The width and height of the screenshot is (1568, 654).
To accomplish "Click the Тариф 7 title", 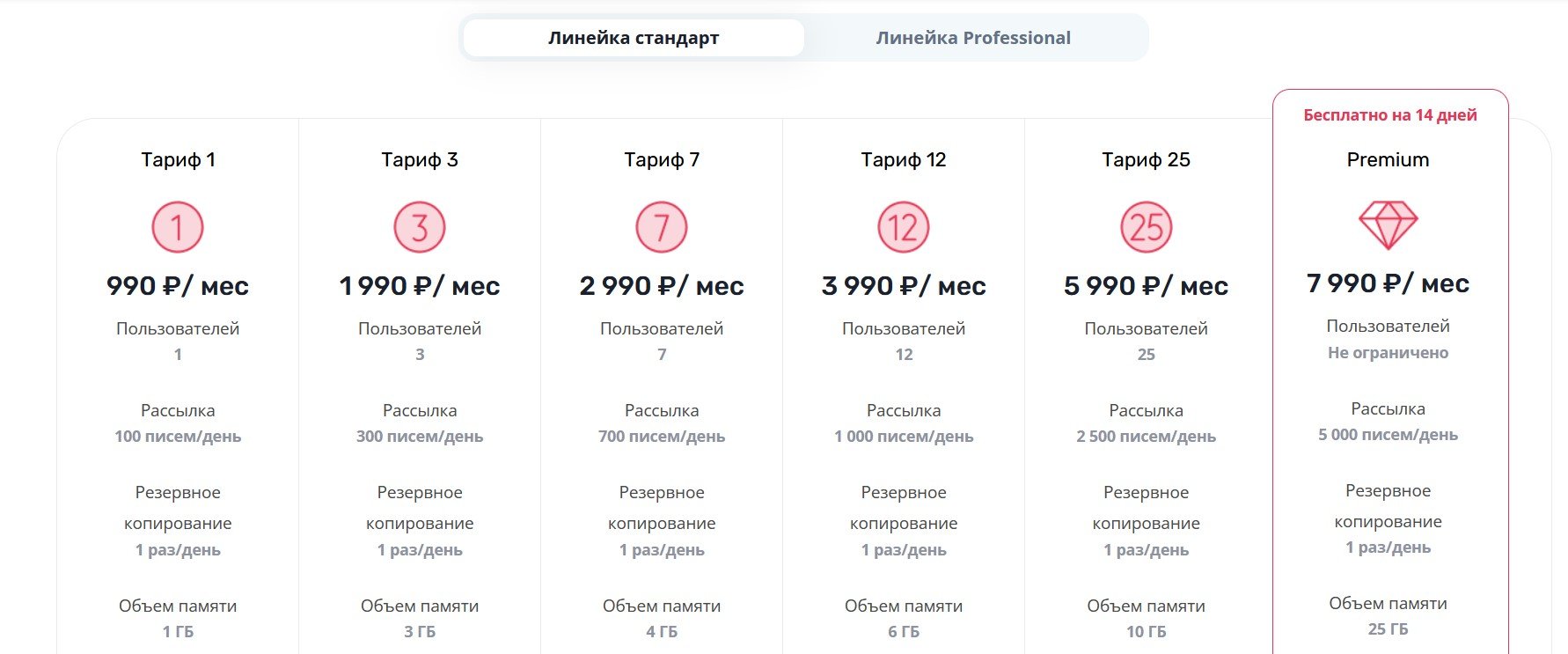I will click(662, 159).
